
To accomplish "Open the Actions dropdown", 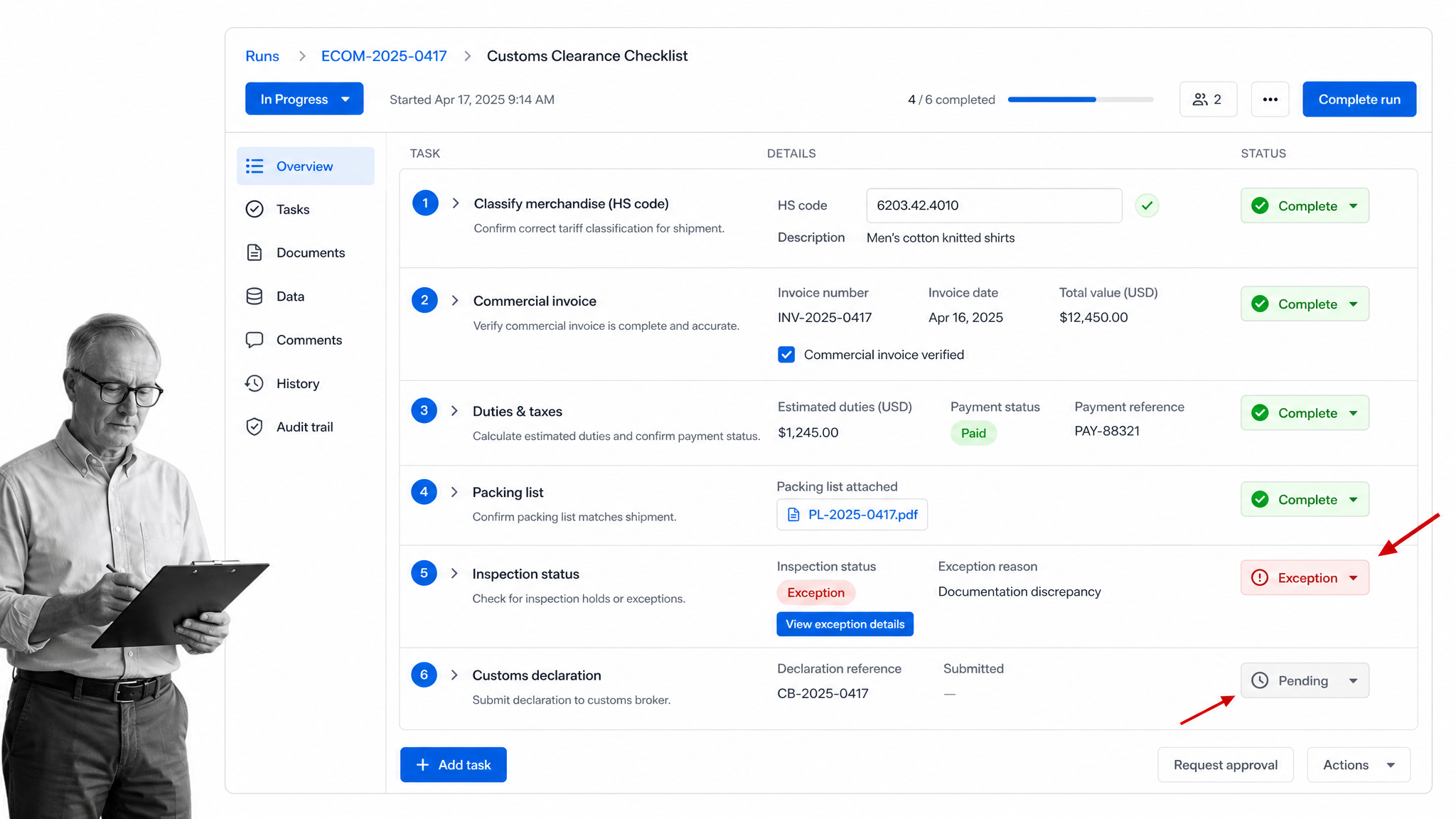I will [x=1359, y=765].
